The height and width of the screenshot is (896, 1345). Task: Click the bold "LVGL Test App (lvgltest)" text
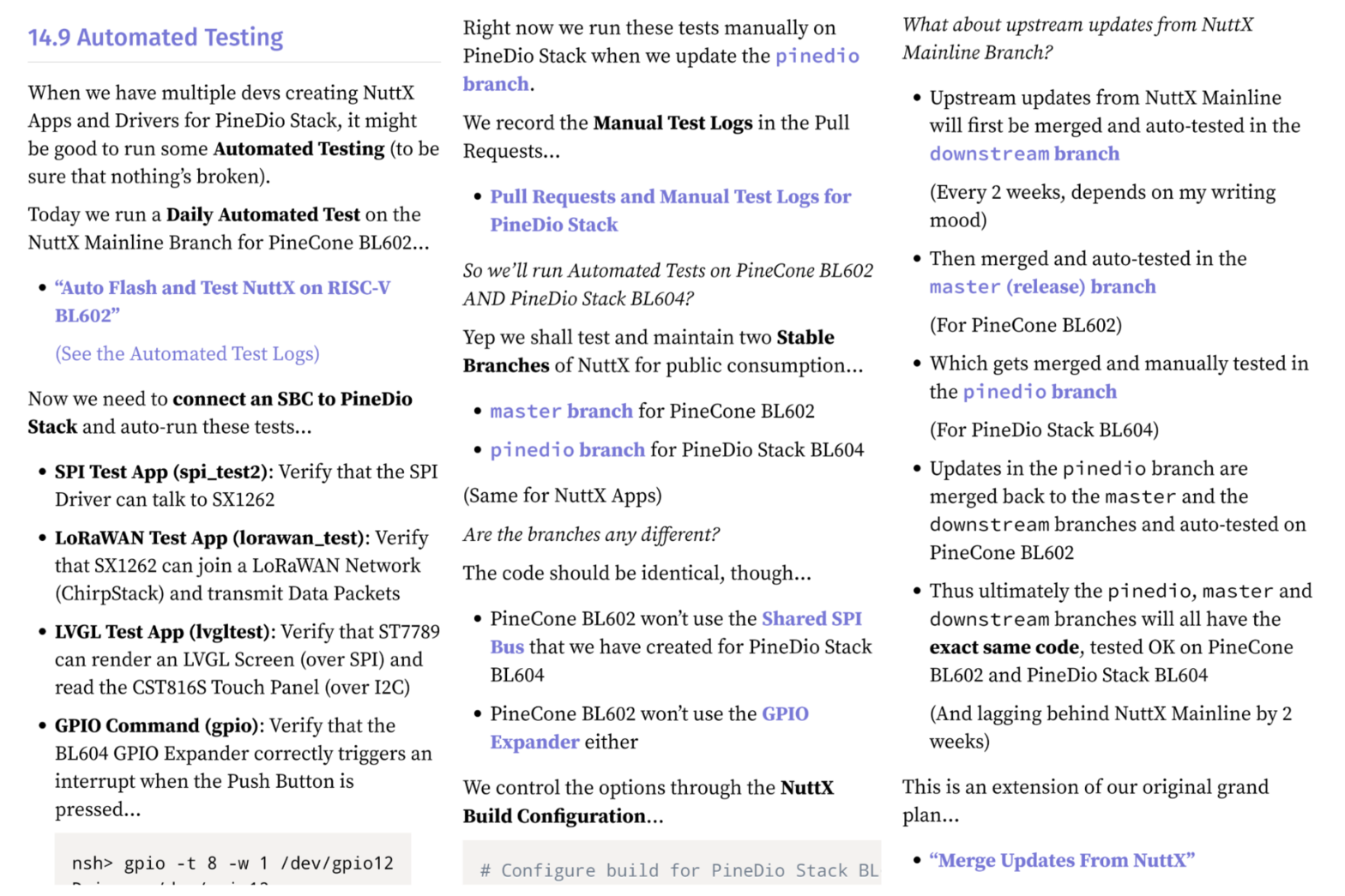coord(164,633)
